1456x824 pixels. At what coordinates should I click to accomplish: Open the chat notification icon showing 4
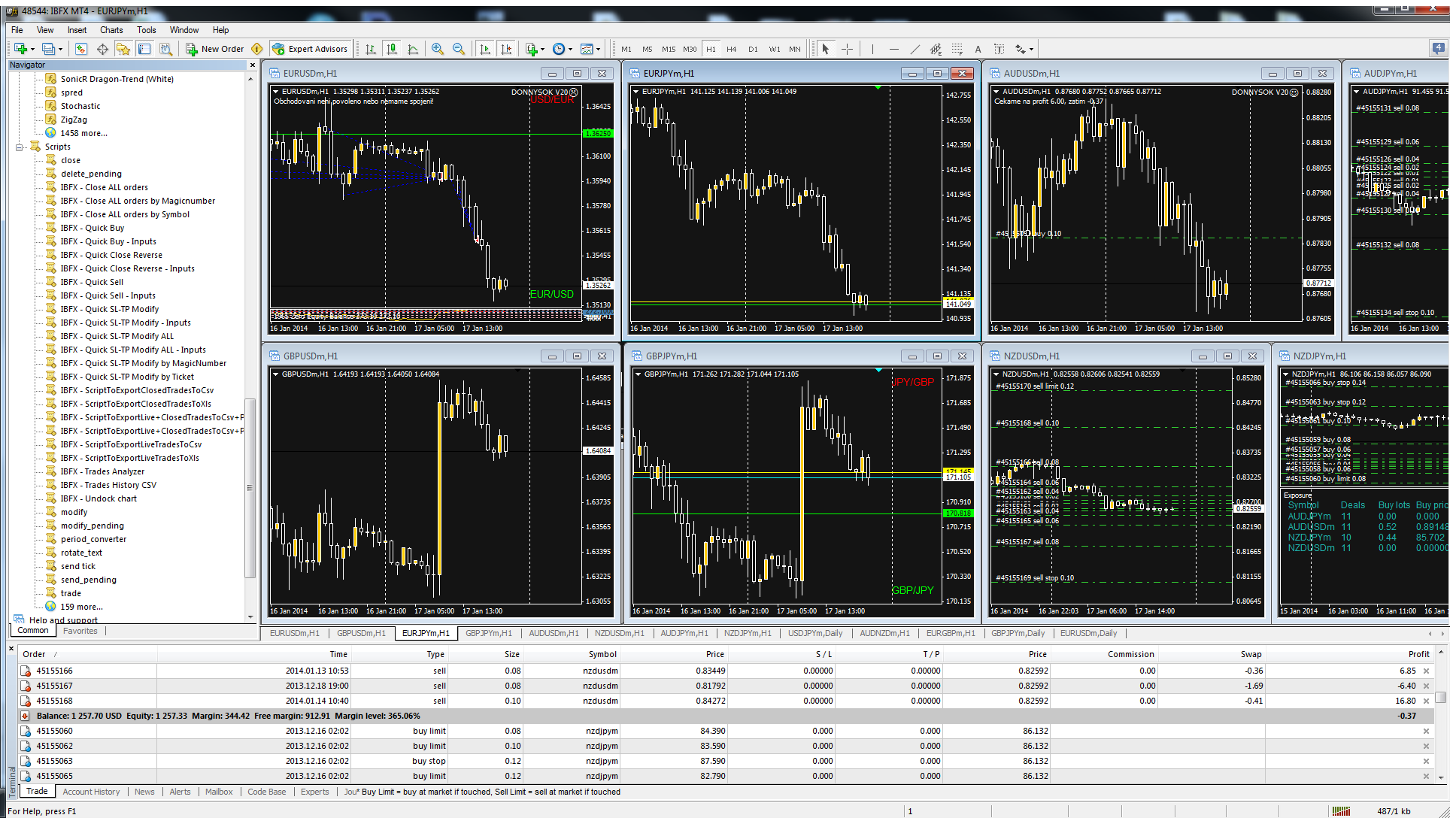(x=1438, y=48)
